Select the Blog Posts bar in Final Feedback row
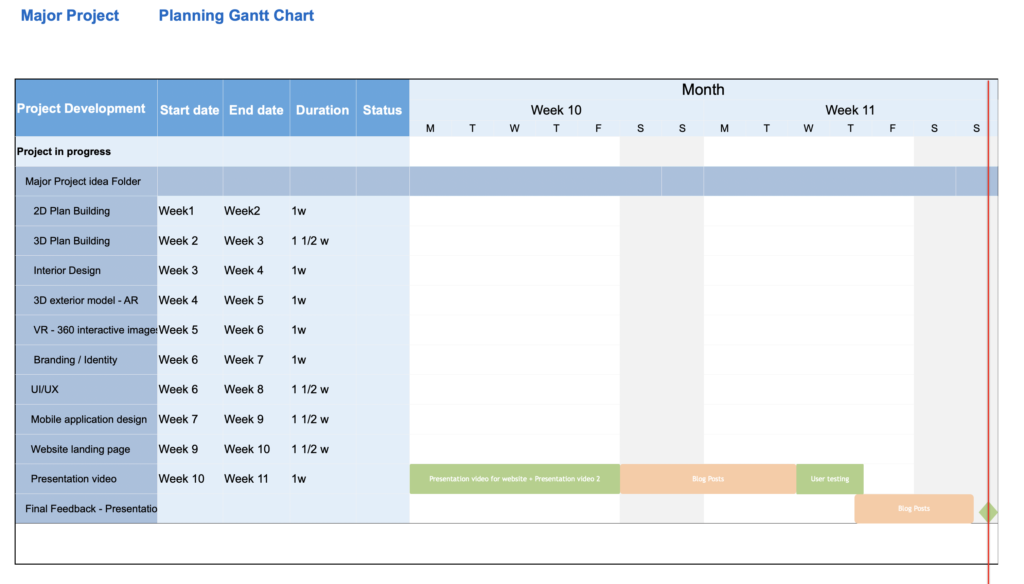 point(914,508)
